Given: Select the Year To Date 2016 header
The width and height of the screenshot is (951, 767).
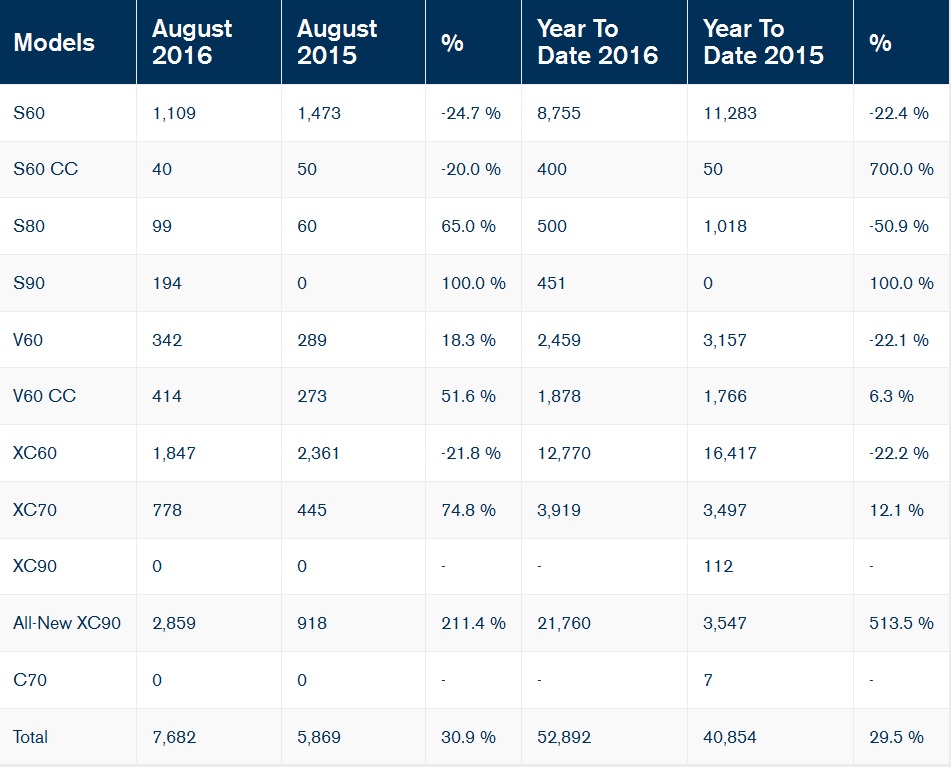Looking at the screenshot, I should pyautogui.click(x=597, y=43).
